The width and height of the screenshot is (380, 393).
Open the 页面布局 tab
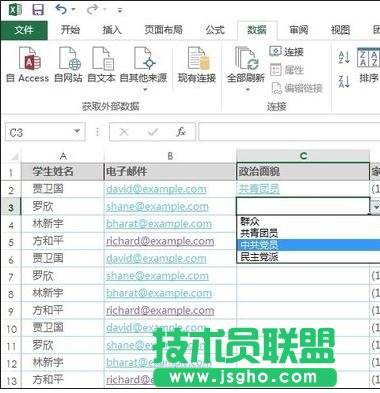click(163, 30)
